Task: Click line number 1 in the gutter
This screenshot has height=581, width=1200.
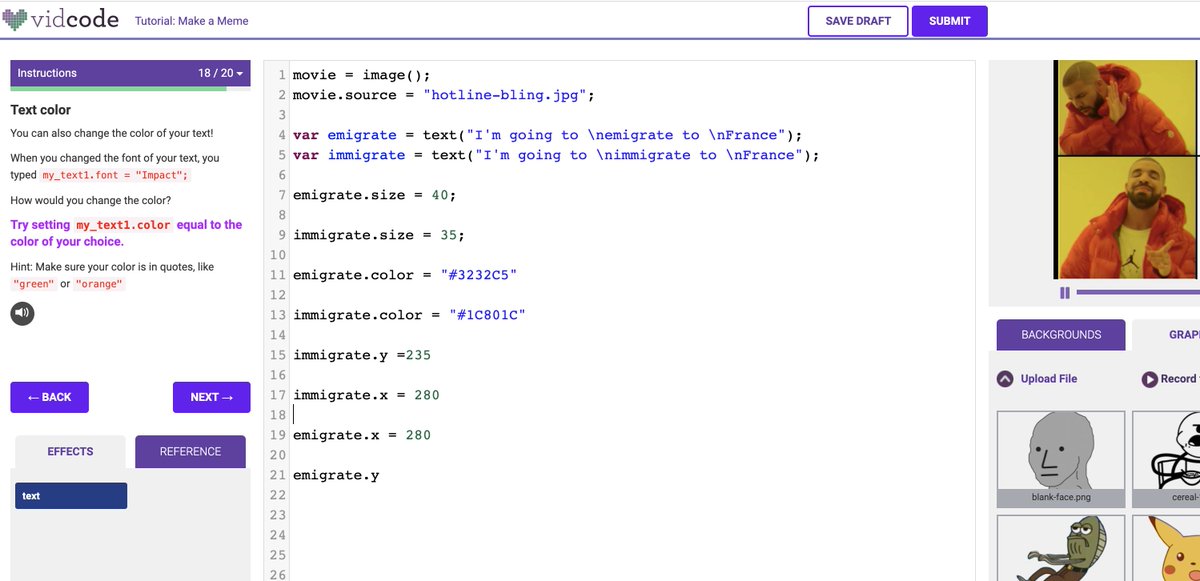Action: pos(282,75)
